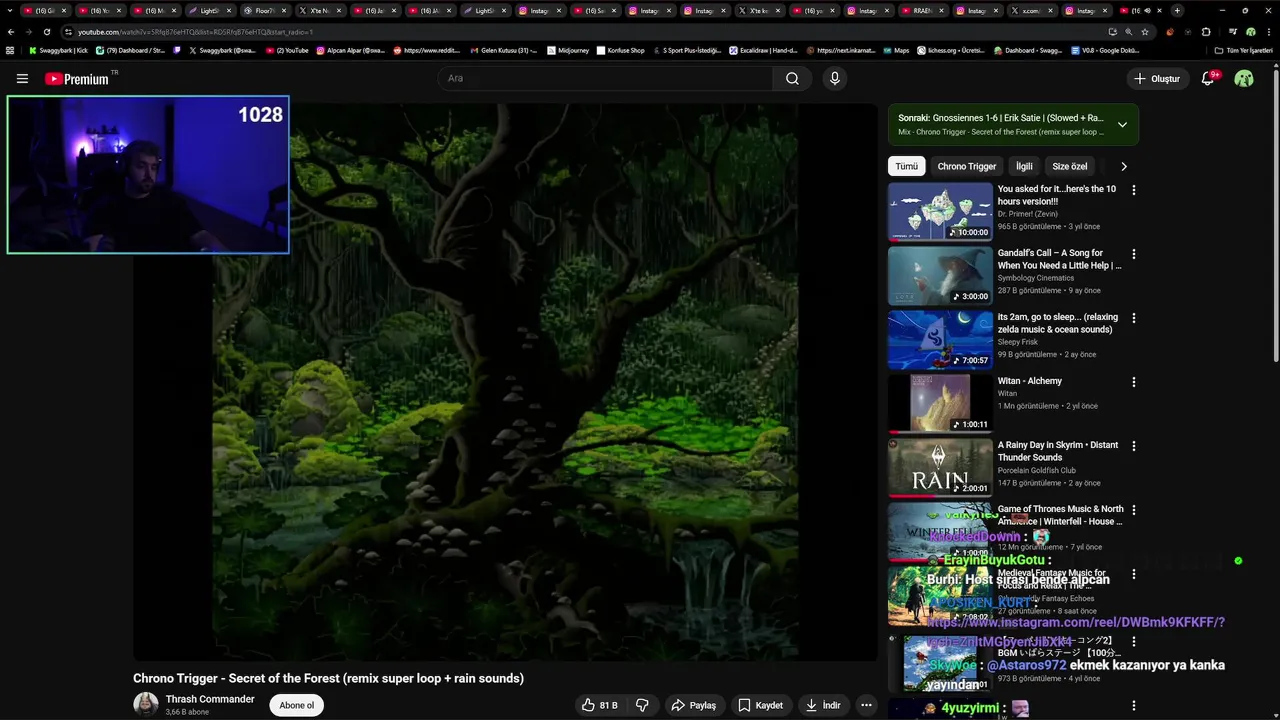The height and width of the screenshot is (720, 1280).
Task: Open a new browser tab
Action: pyautogui.click(x=1176, y=11)
